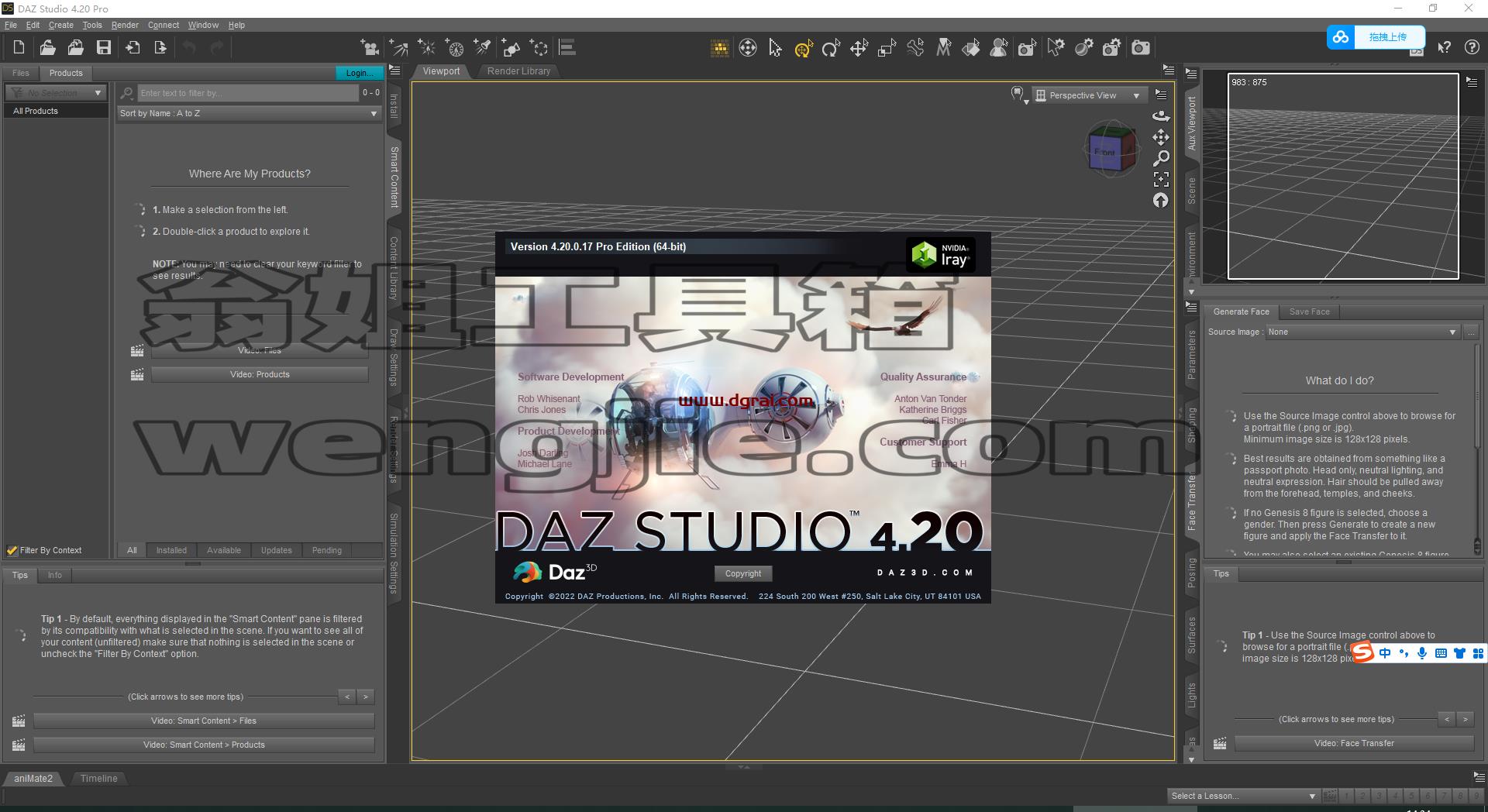This screenshot has width=1488, height=812.
Task: Open the Render menu
Action: [x=125, y=25]
